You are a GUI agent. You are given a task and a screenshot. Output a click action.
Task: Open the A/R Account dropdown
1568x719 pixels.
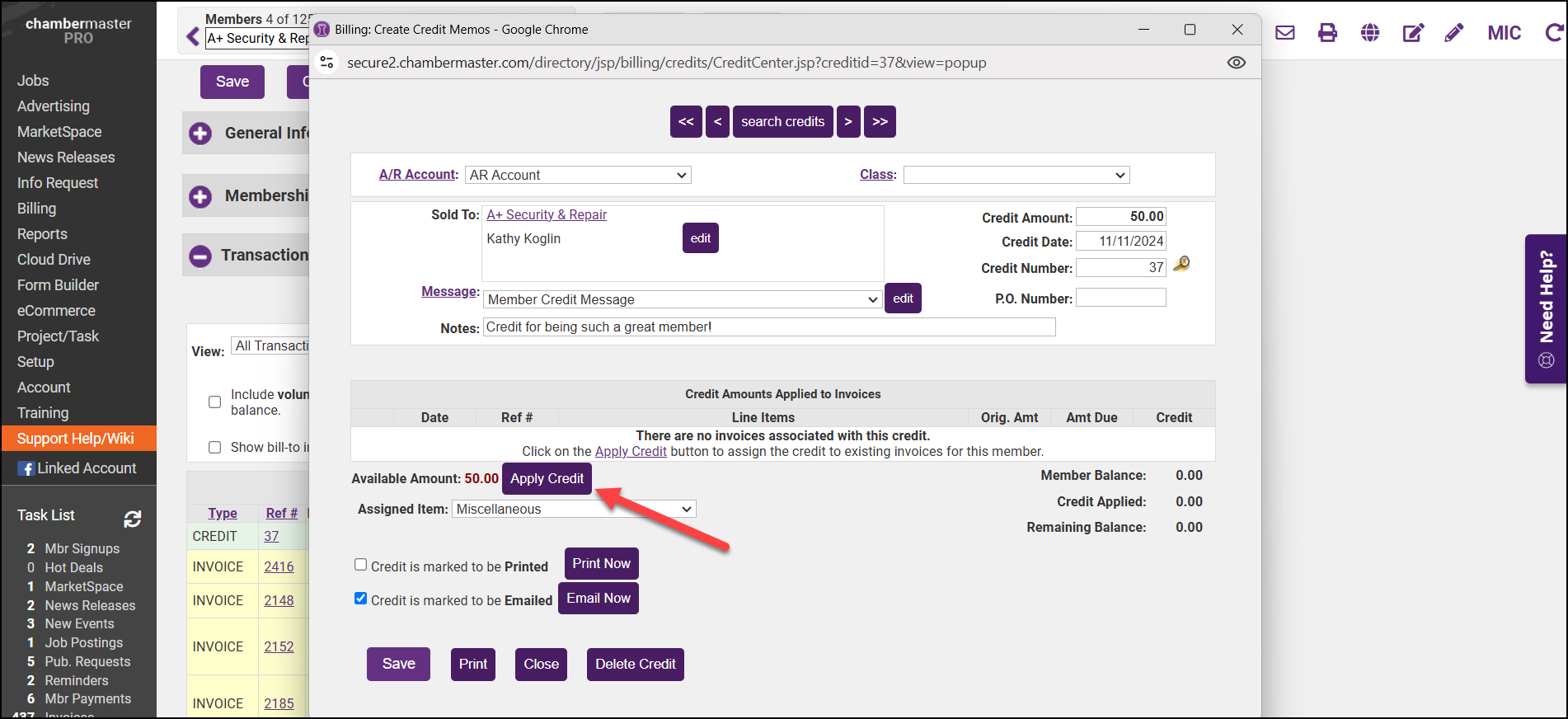pyautogui.click(x=577, y=175)
